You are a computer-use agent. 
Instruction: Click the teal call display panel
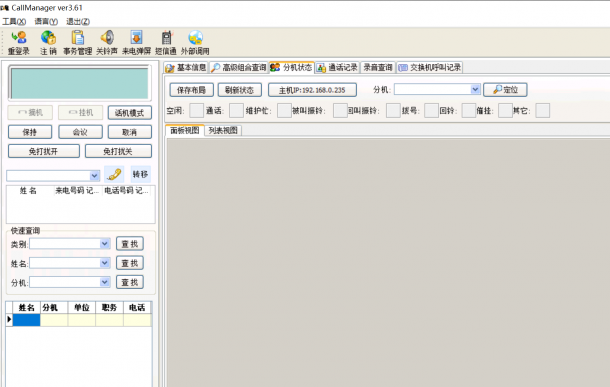[x=80, y=83]
